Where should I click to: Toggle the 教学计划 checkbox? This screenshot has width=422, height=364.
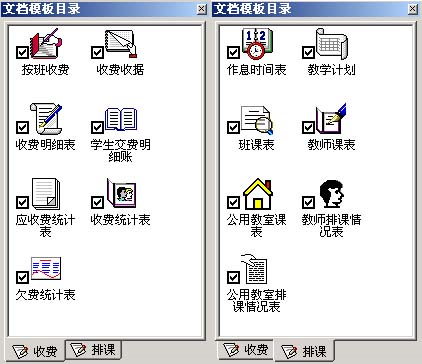pyautogui.click(x=308, y=52)
